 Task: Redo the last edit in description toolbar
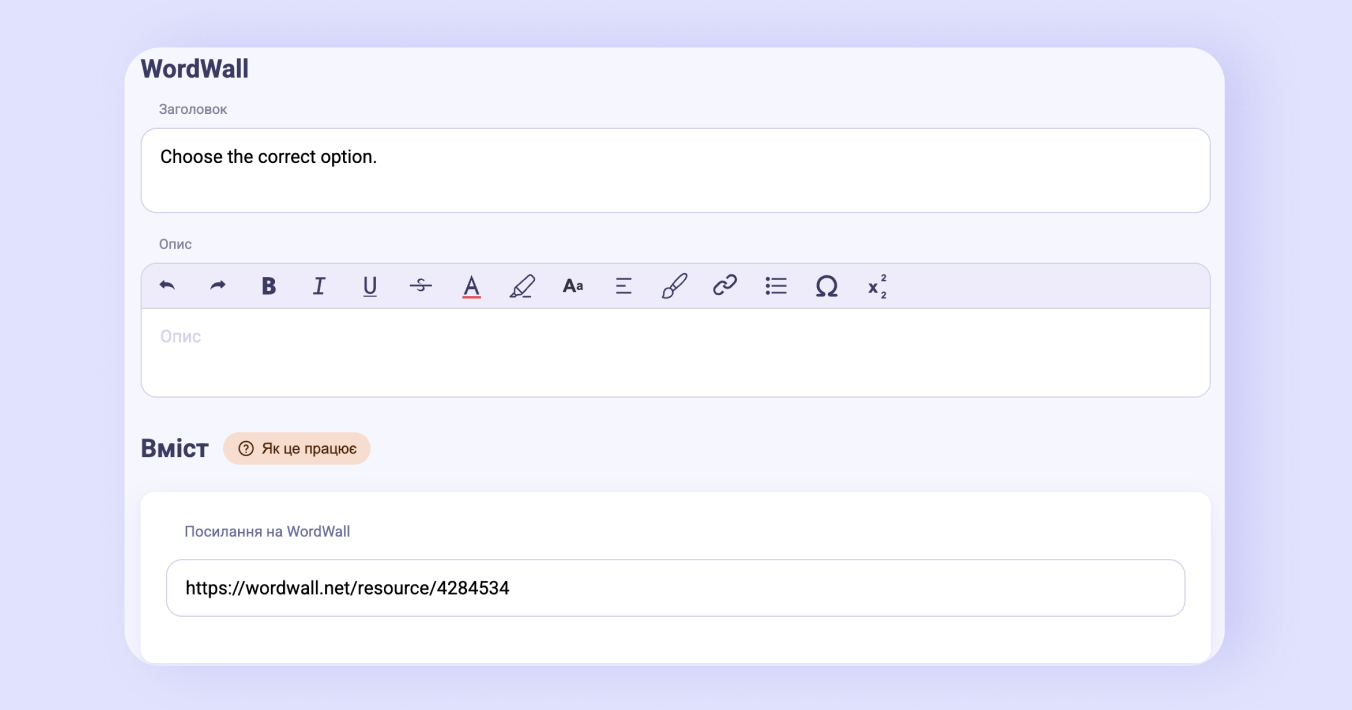pyautogui.click(x=218, y=286)
